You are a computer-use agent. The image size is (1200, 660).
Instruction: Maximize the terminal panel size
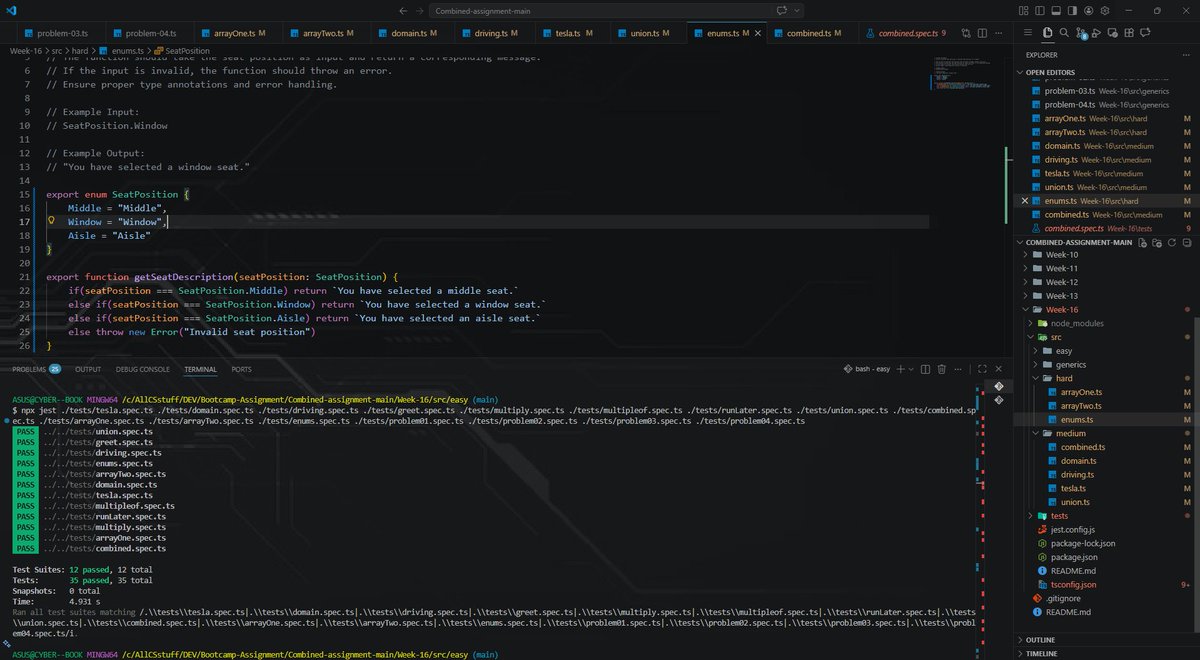coord(982,369)
